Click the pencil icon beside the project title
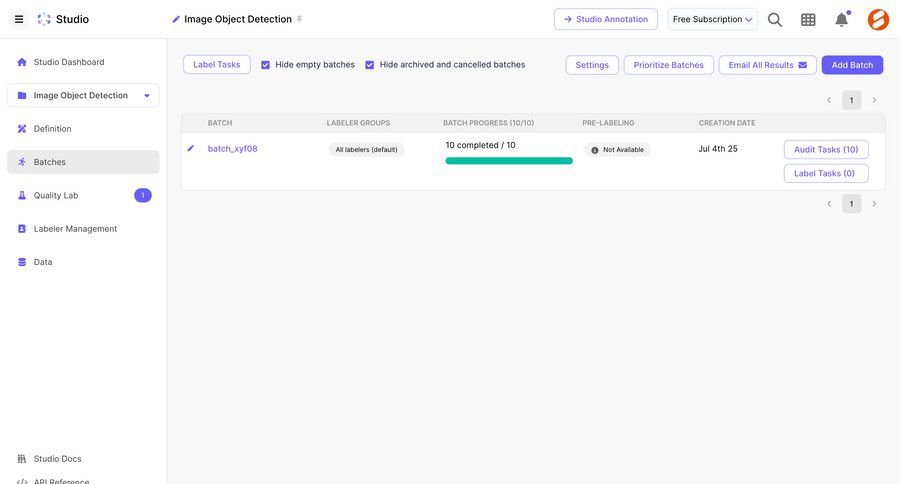Screen dimensions: 900x484 (x=176, y=20)
